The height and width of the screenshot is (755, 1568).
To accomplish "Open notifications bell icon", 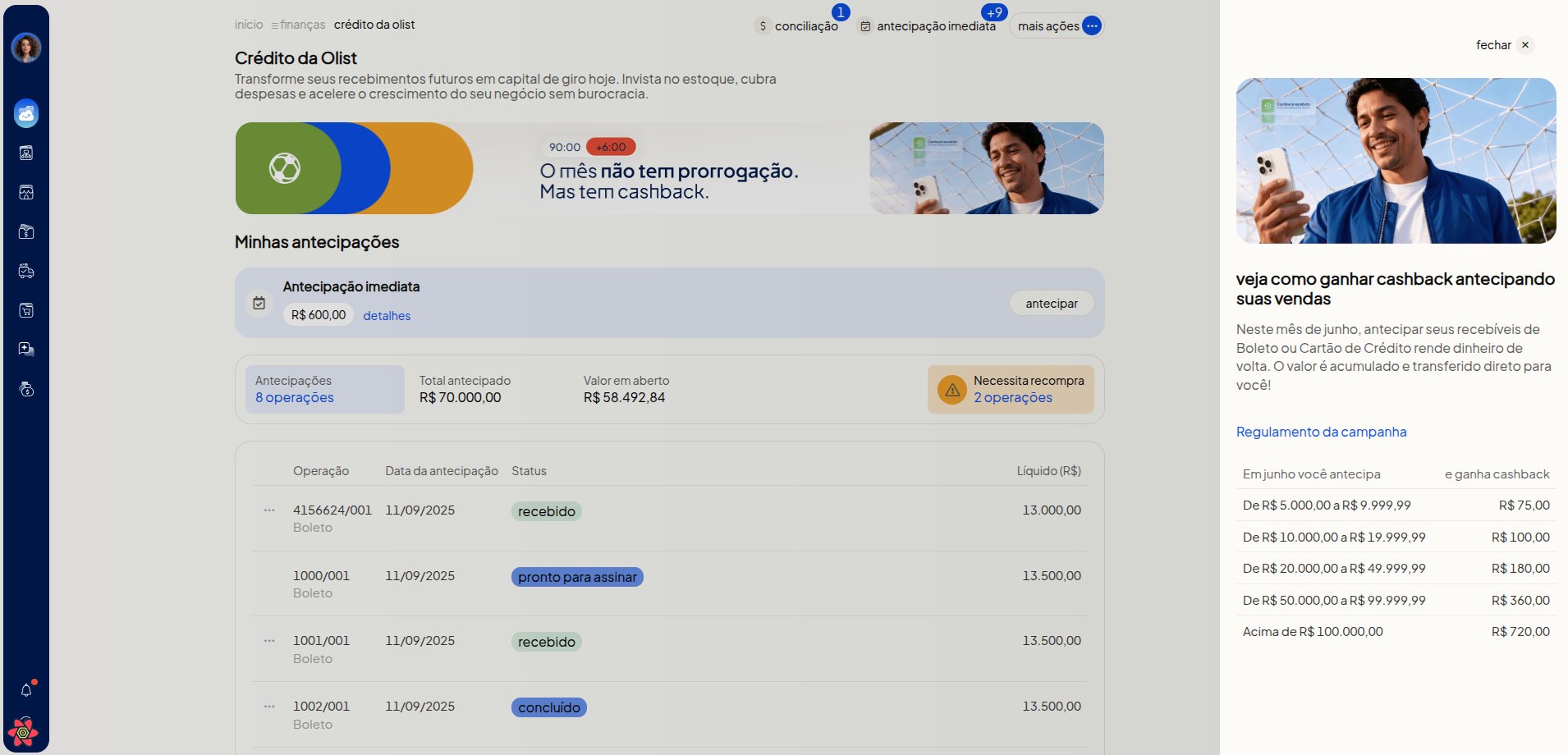I will (26, 690).
